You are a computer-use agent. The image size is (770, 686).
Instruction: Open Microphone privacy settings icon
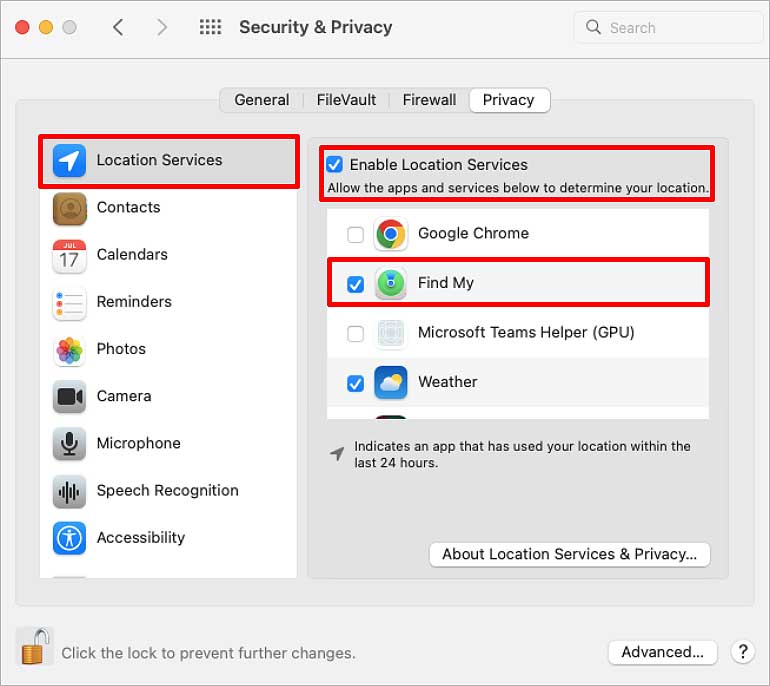click(69, 444)
